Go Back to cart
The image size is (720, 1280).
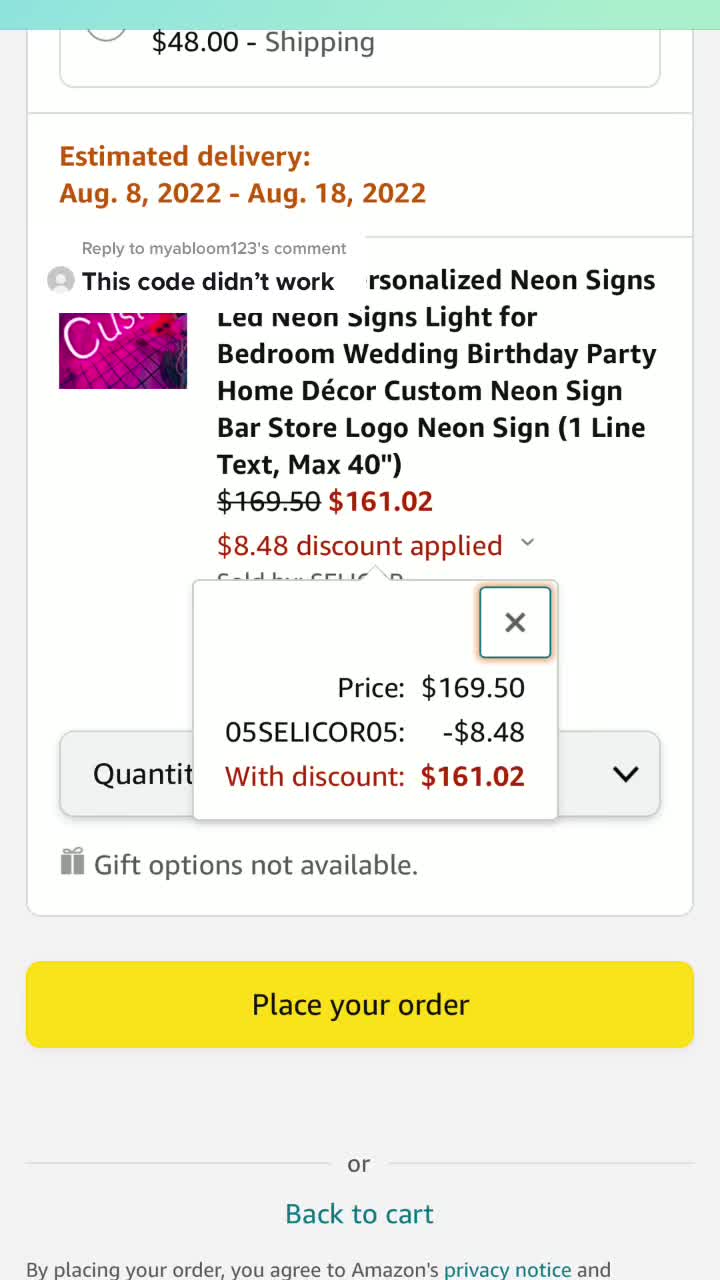pyautogui.click(x=359, y=1214)
